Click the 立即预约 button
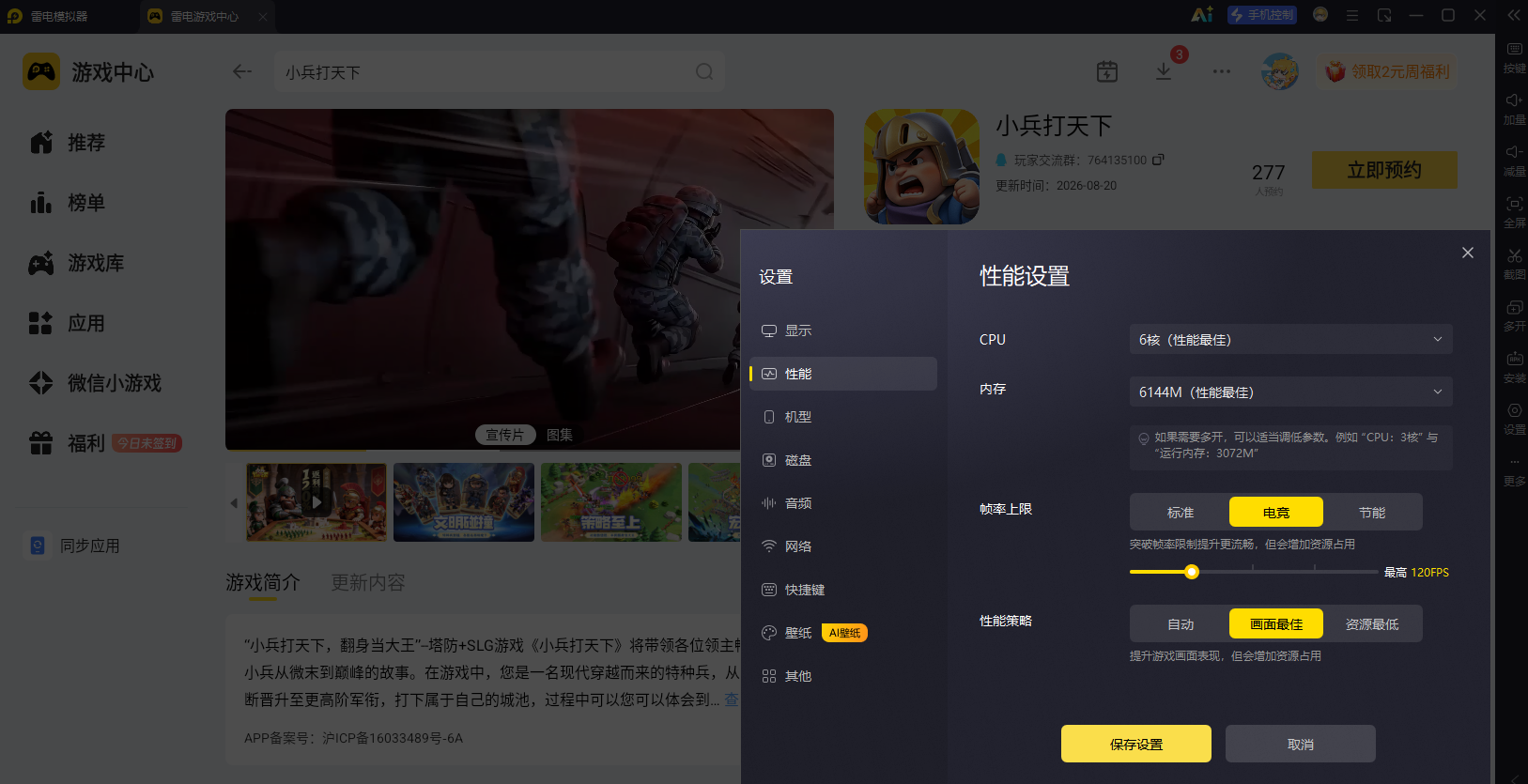 pyautogui.click(x=1384, y=170)
